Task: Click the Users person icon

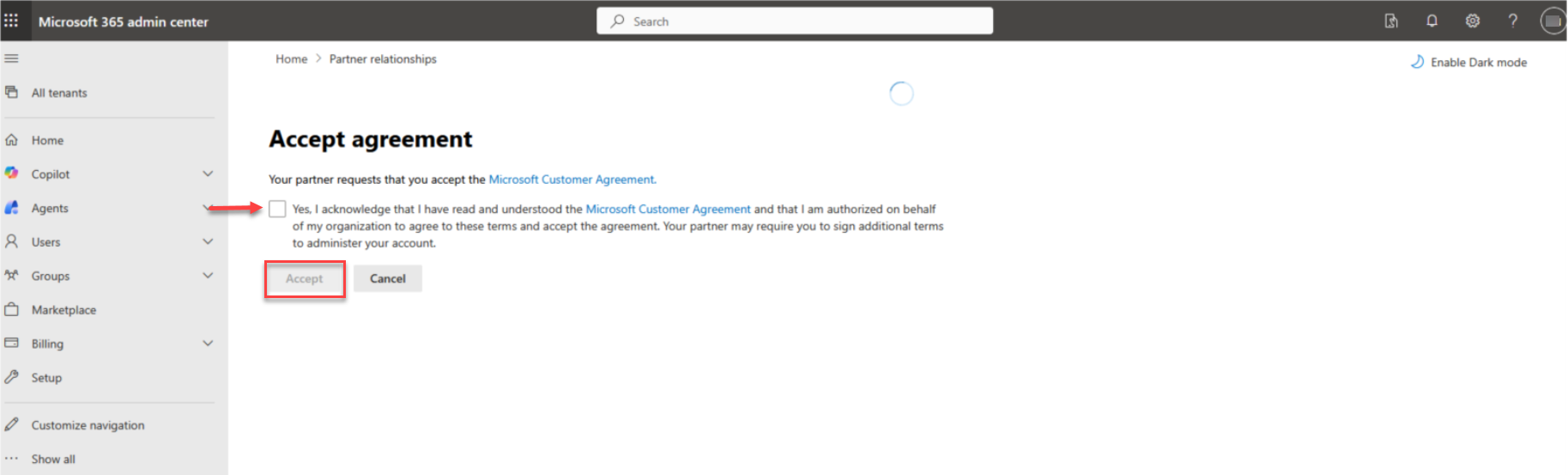Action: tap(11, 241)
